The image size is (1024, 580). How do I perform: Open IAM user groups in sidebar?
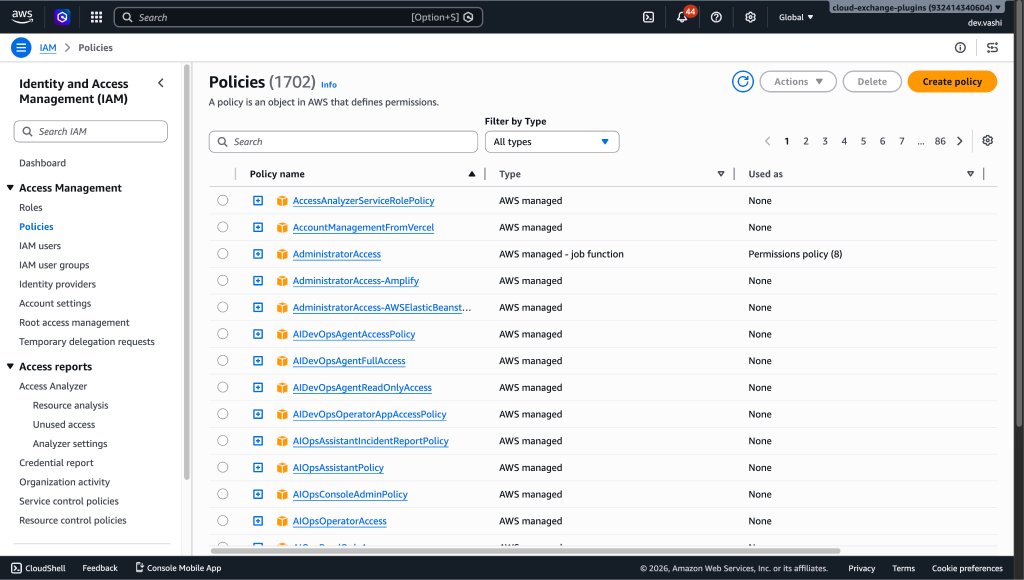[54, 265]
